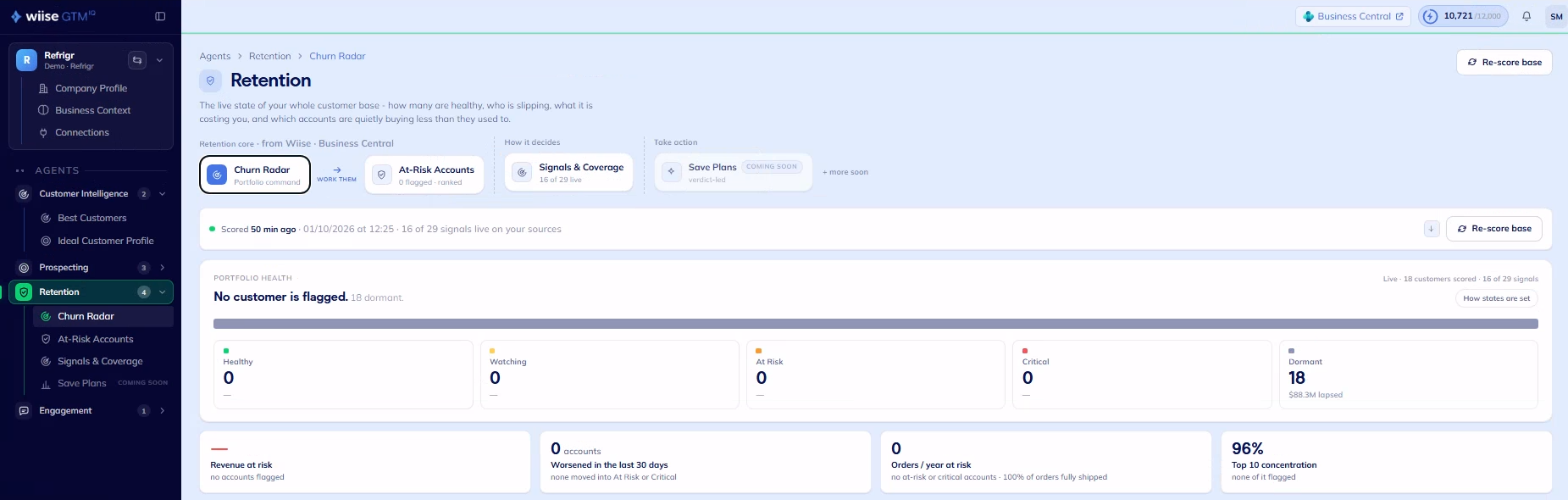Click the download arrow icon in status bar
Viewport: 1568px width, 500px height.
1432,229
